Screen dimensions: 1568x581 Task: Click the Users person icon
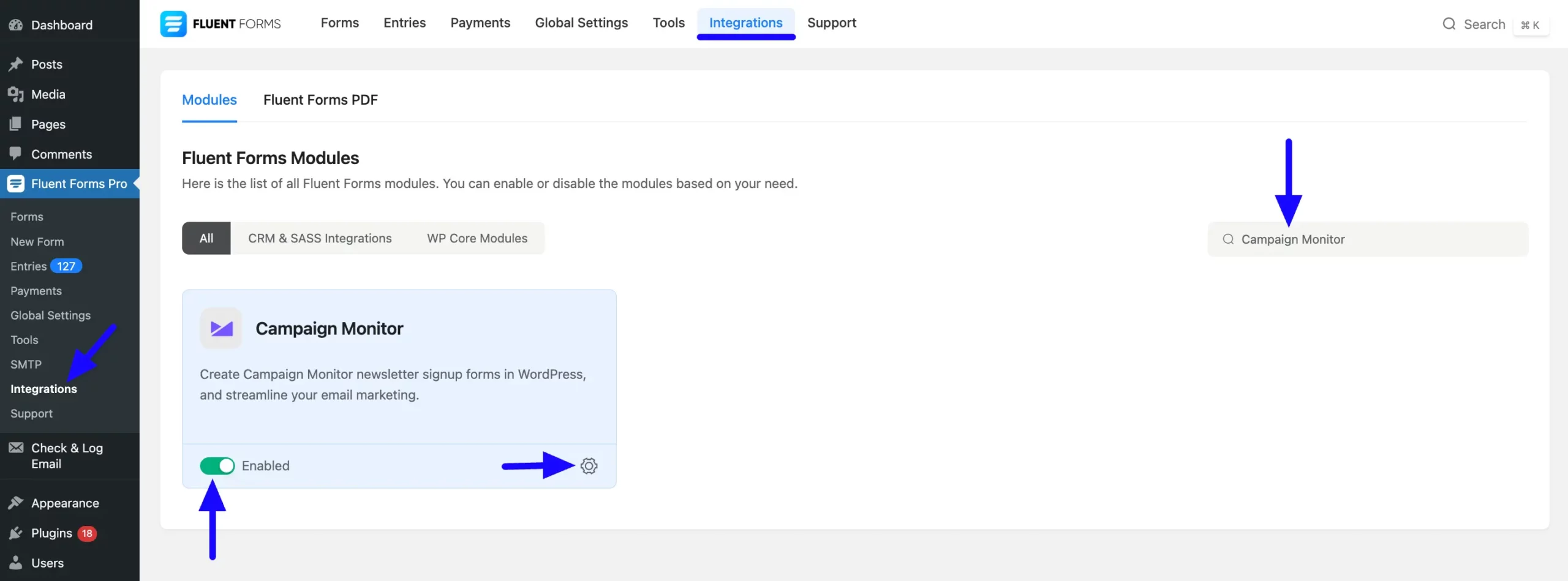(16, 563)
